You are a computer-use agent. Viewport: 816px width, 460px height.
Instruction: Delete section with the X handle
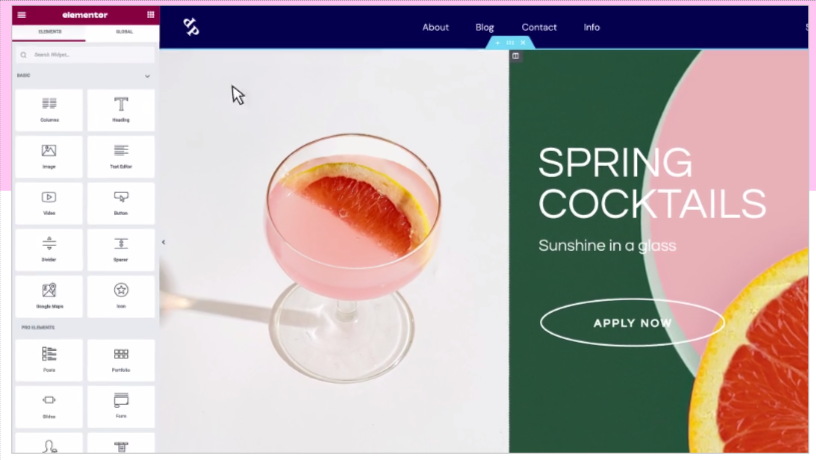pos(523,43)
